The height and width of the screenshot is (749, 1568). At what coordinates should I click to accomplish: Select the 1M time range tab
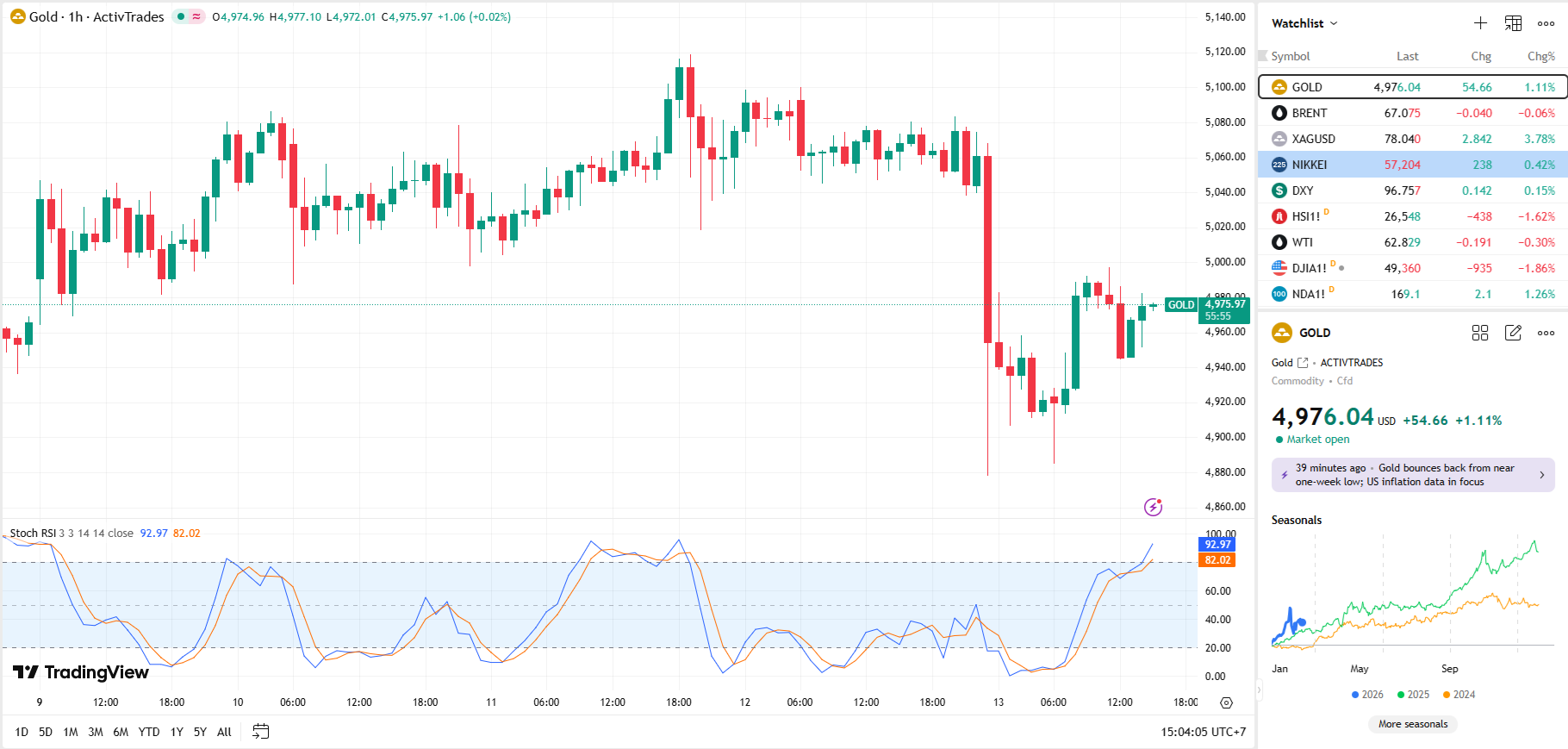71,732
